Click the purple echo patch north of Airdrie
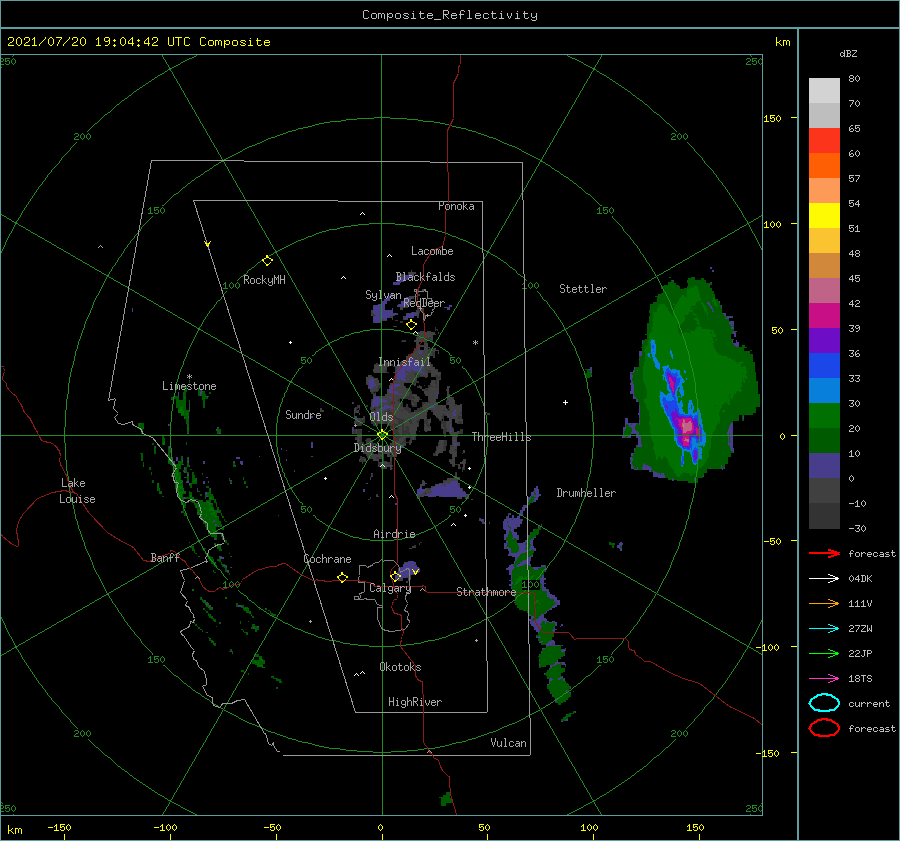 444,489
